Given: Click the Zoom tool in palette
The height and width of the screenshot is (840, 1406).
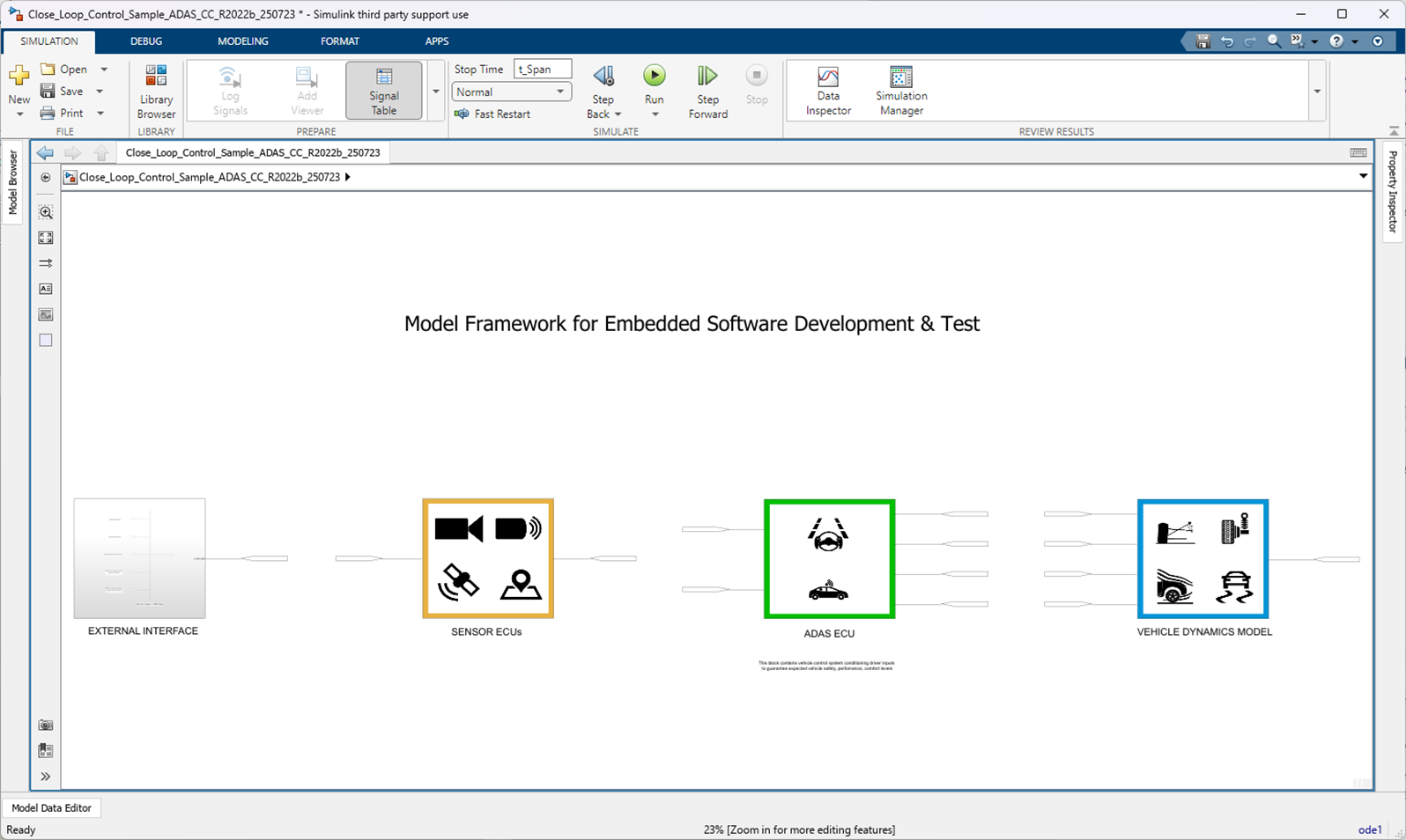Looking at the screenshot, I should point(46,212).
